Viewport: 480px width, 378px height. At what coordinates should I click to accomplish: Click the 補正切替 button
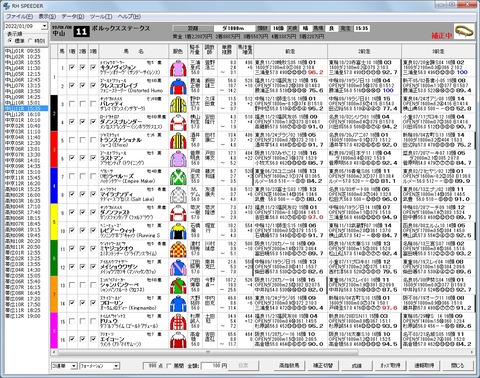(x=323, y=366)
